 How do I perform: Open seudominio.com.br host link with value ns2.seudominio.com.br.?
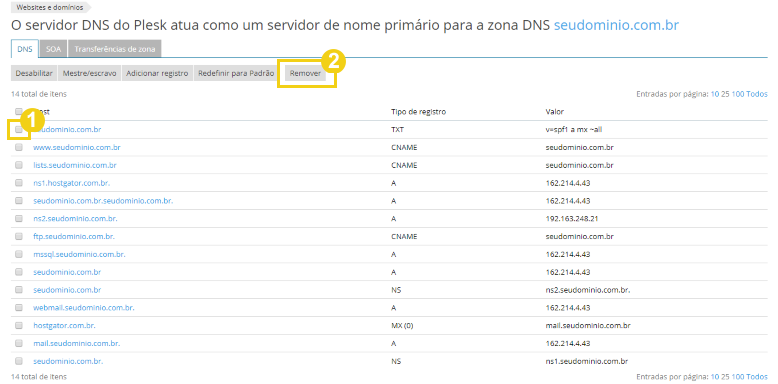coord(67,290)
